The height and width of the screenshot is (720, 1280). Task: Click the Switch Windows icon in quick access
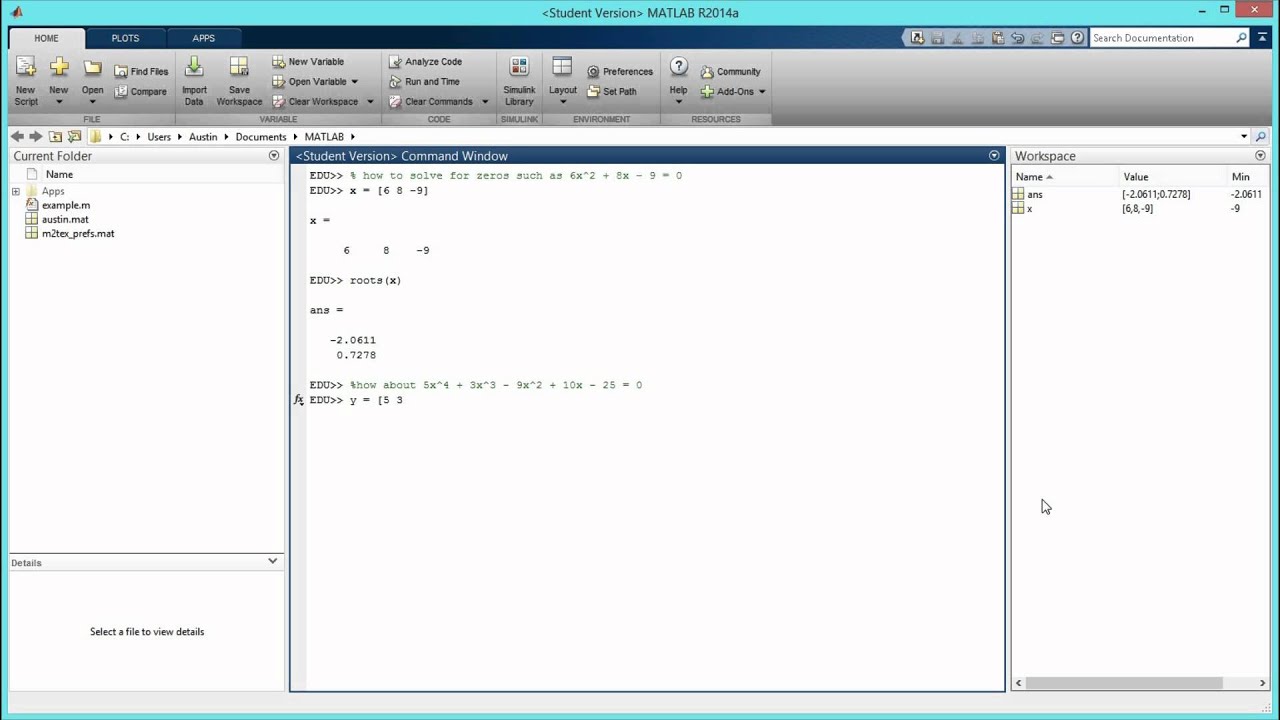pos(1057,38)
